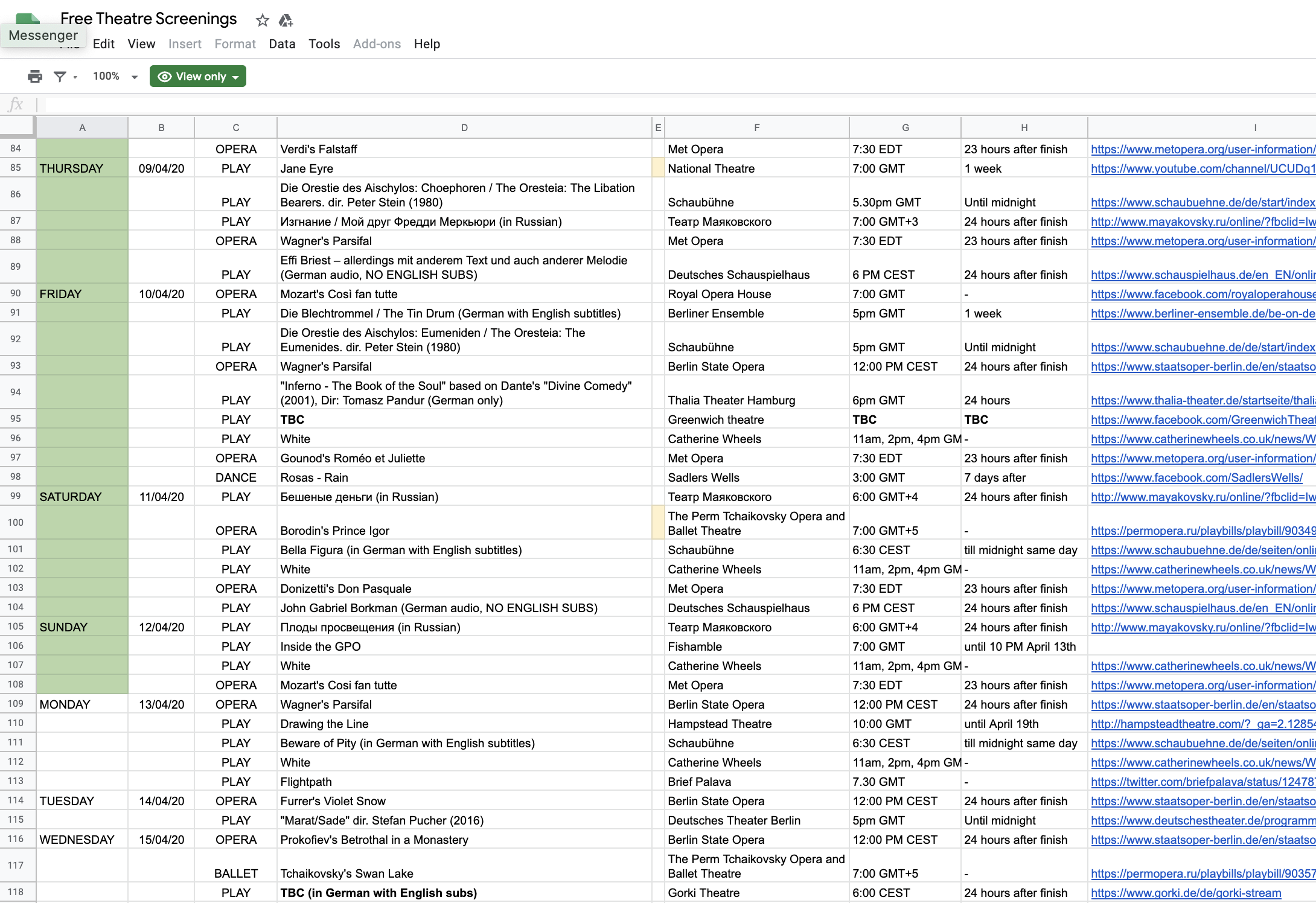Open the permopera.ru link for Swan Lake

click(1203, 873)
